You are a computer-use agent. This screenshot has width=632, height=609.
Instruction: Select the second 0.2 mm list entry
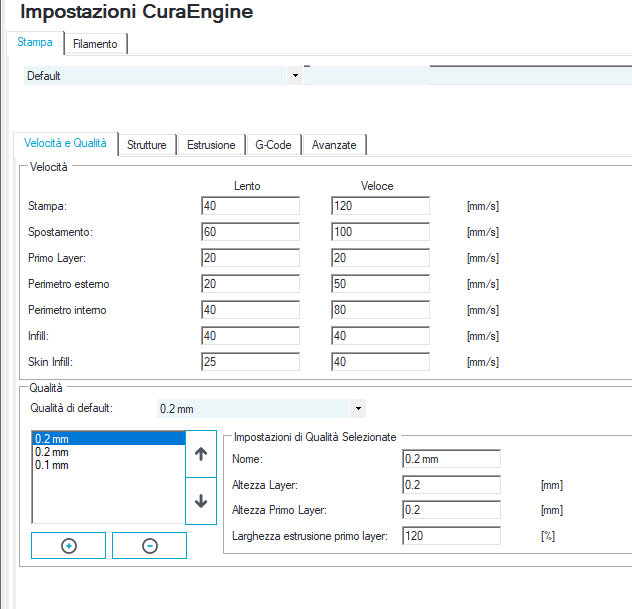click(x=109, y=452)
